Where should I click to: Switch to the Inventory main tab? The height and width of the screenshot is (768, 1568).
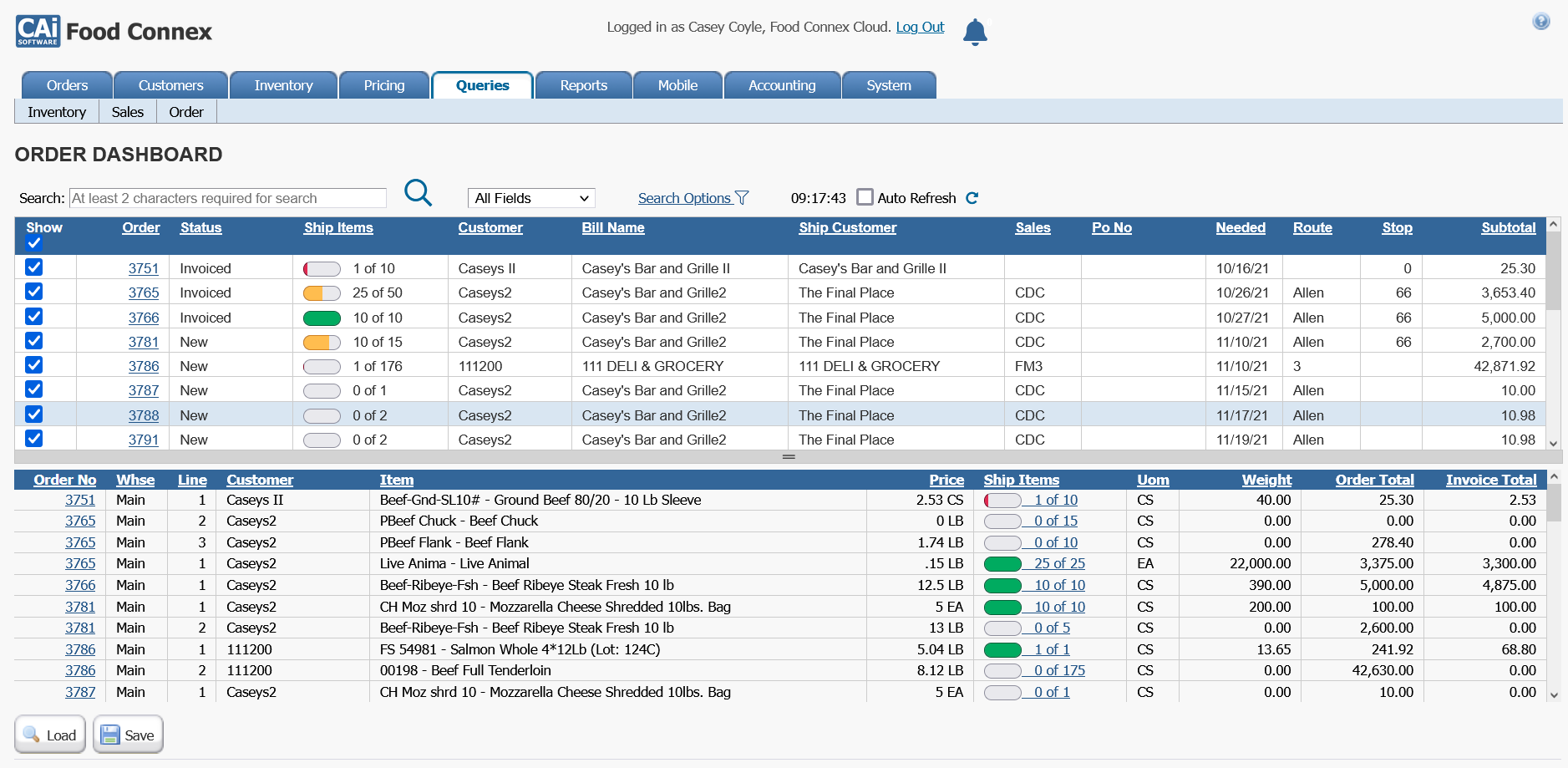283,85
